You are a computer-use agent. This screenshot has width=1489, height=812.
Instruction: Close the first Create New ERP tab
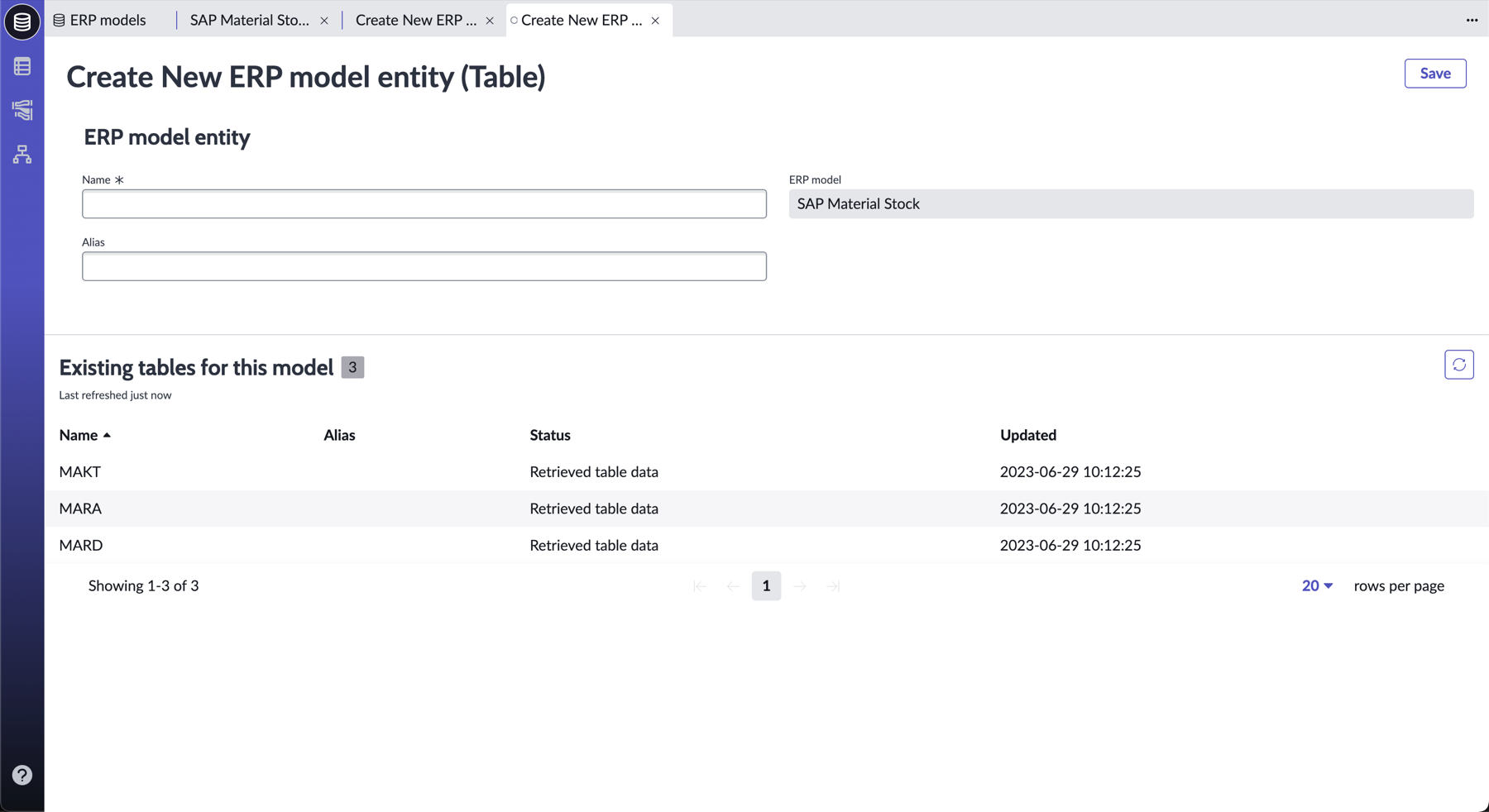click(x=490, y=21)
